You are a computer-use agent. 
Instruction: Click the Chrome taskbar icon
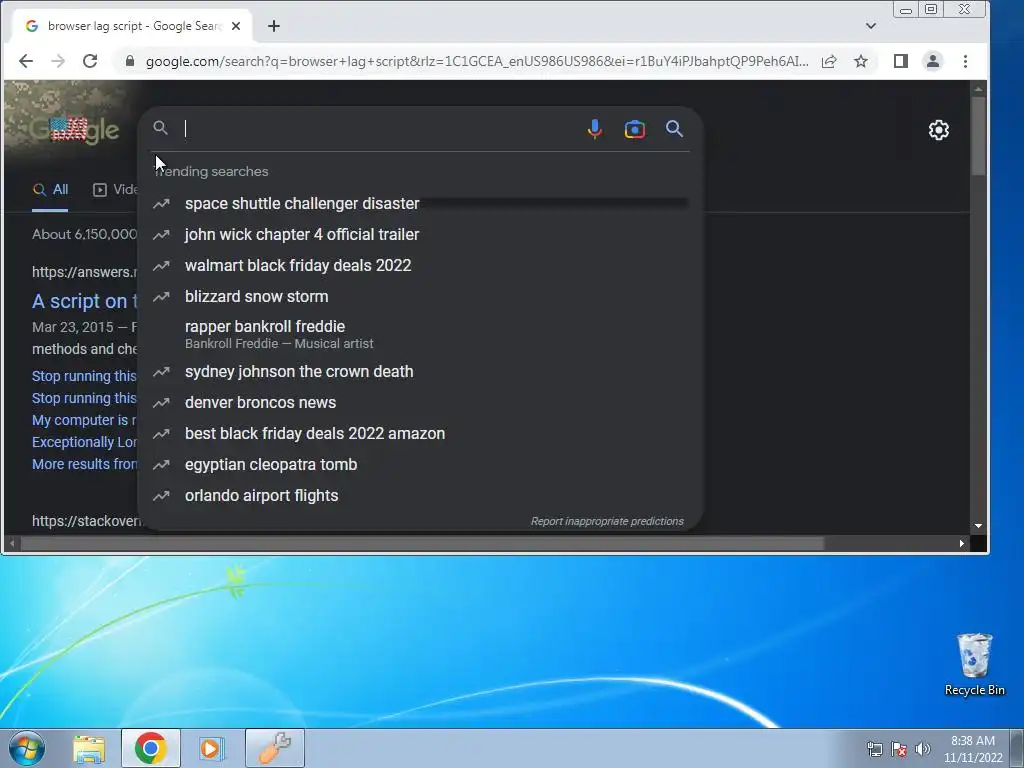(x=150, y=748)
